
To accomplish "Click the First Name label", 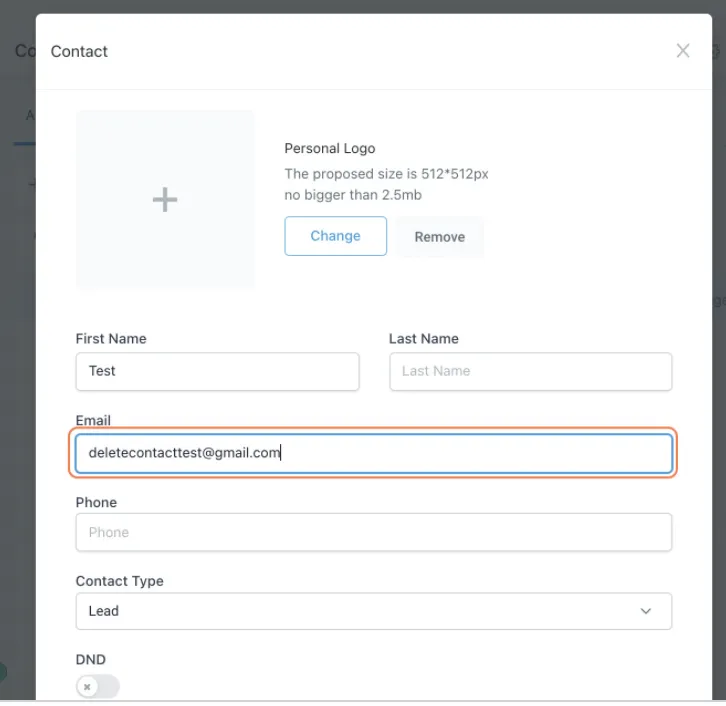I will click(x=111, y=339).
